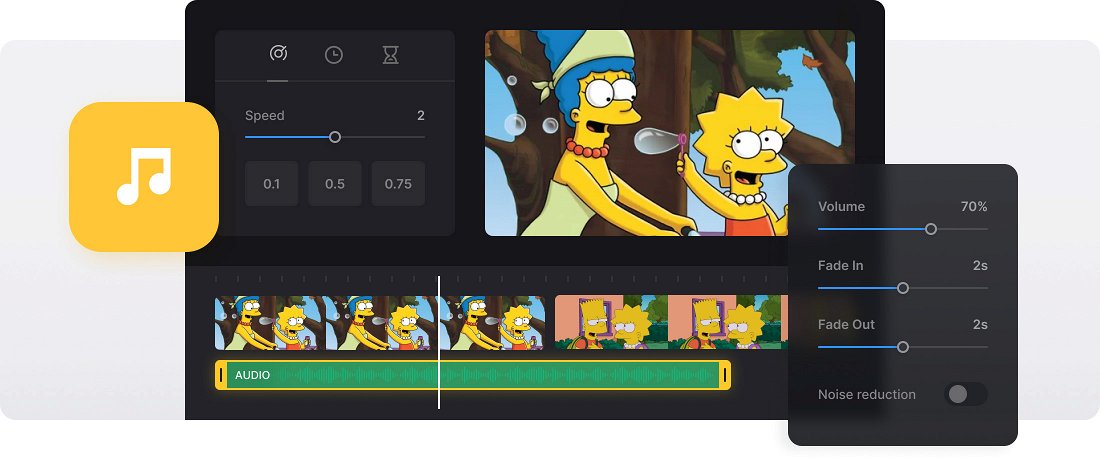Click the Volume label
The image size is (1100, 460).
point(841,206)
